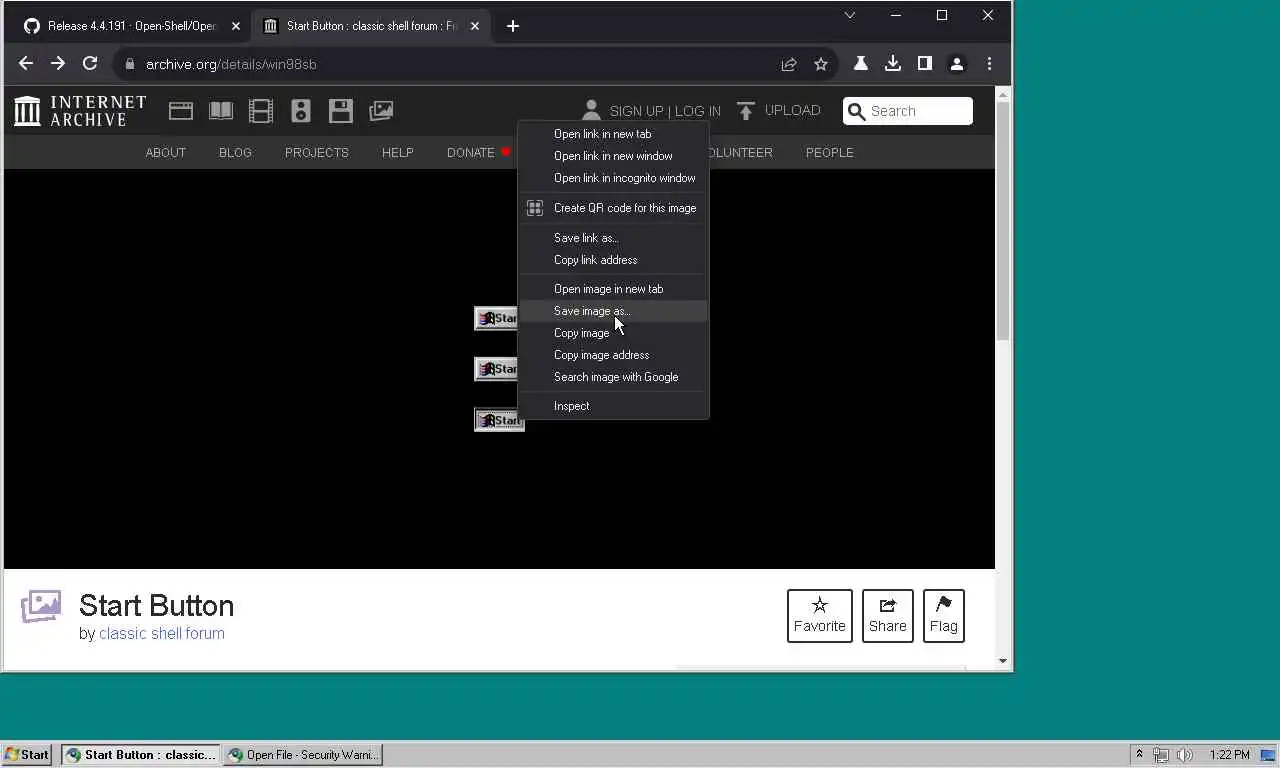Viewport: 1280px width, 768px height.
Task: Switch to Start Button classic shell forum tab
Action: tap(370, 26)
